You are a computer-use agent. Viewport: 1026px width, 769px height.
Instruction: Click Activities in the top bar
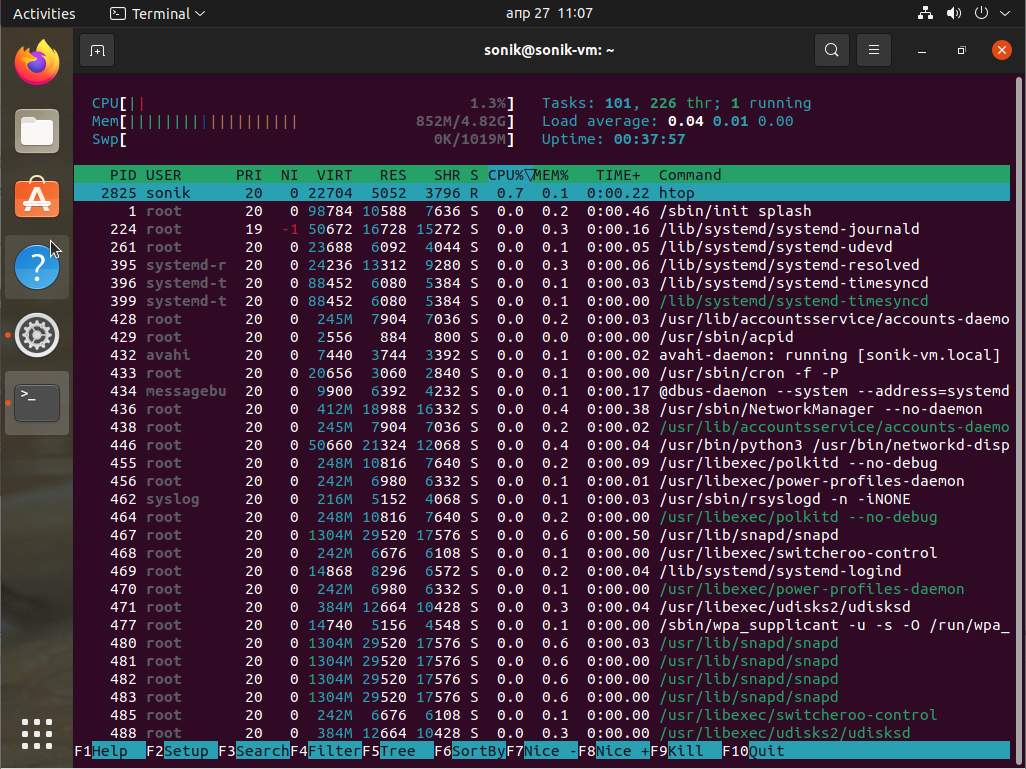pos(44,14)
